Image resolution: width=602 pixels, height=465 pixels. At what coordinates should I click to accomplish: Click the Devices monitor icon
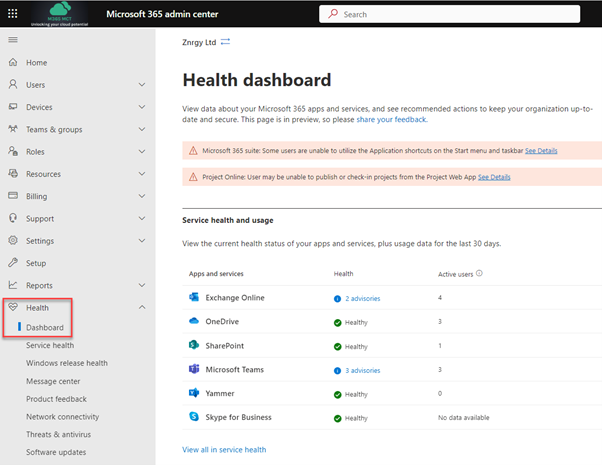13,106
